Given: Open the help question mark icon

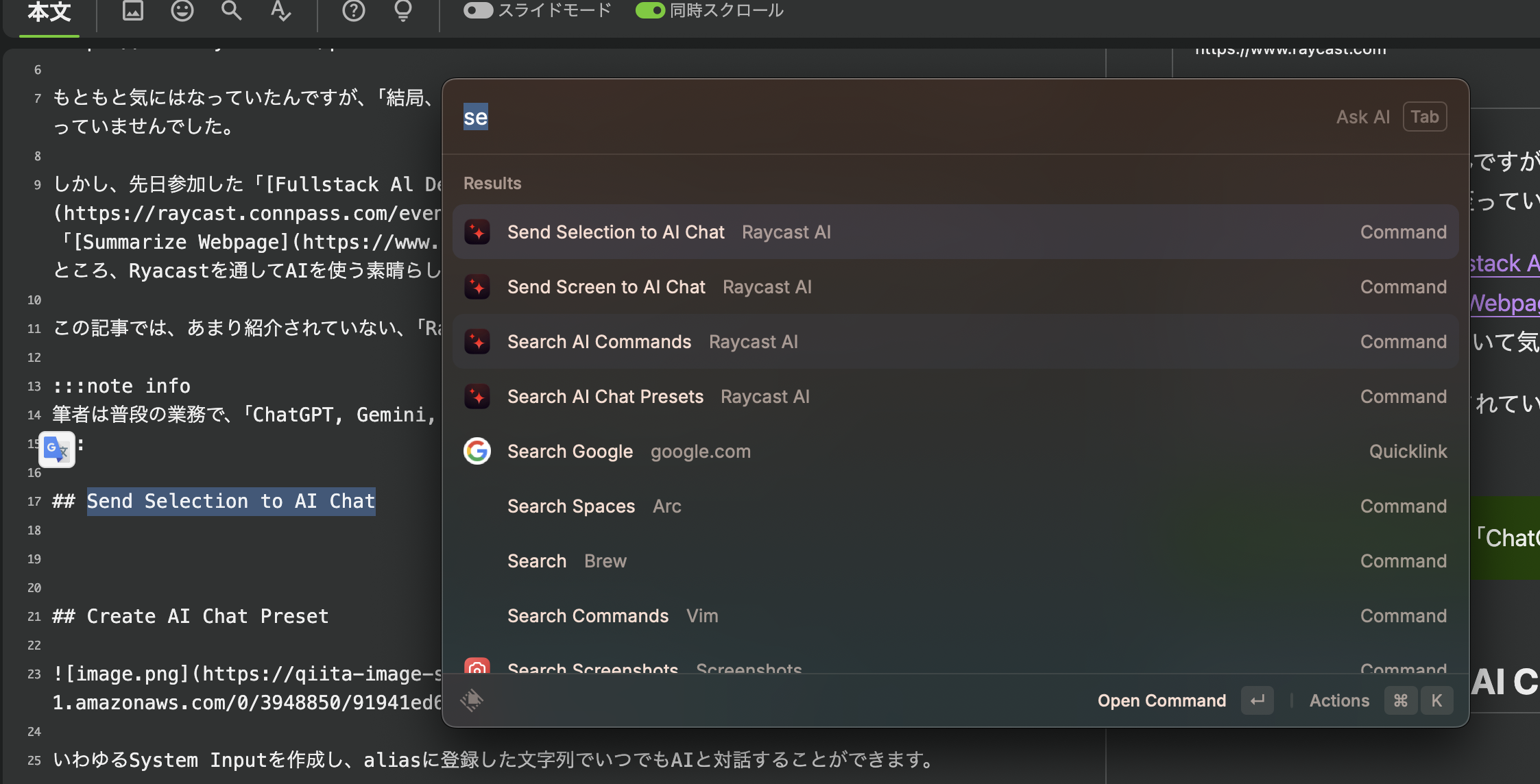Looking at the screenshot, I should coord(354,11).
